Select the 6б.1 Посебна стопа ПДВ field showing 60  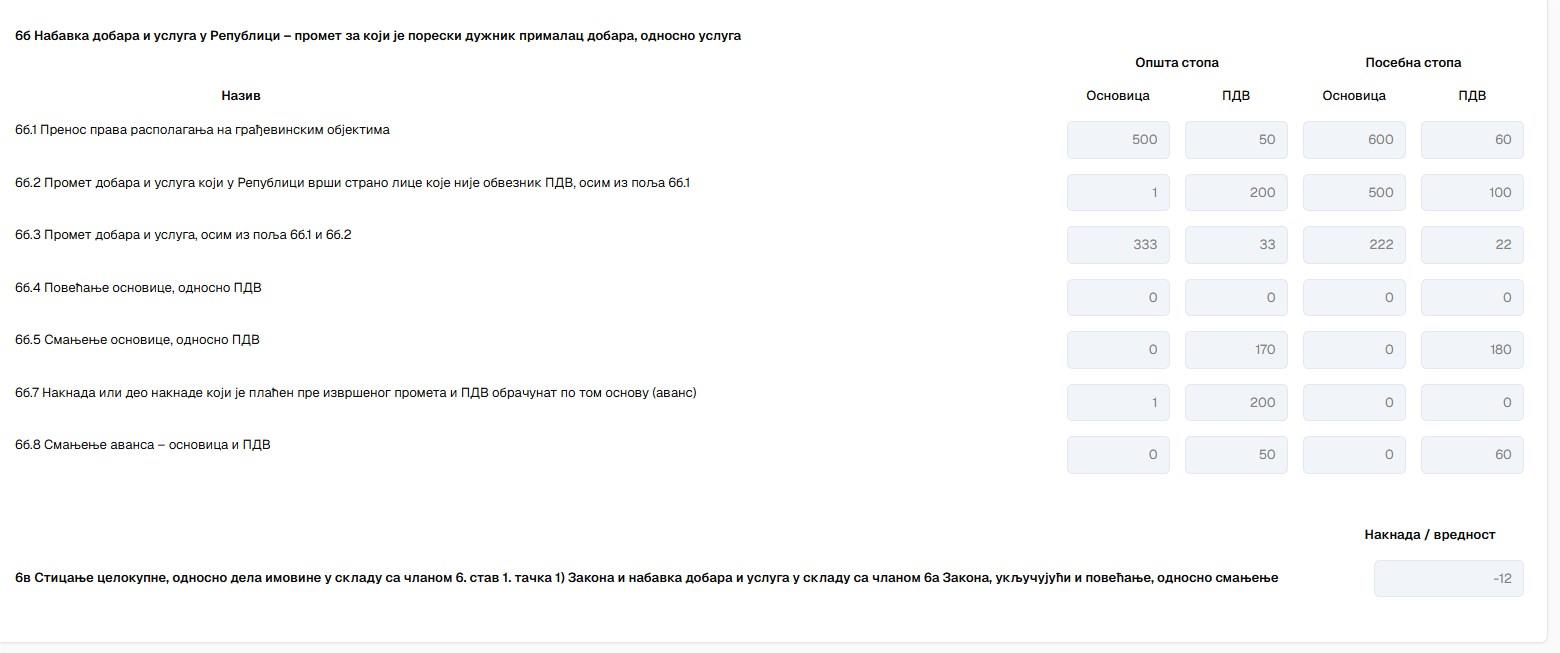click(x=1472, y=140)
